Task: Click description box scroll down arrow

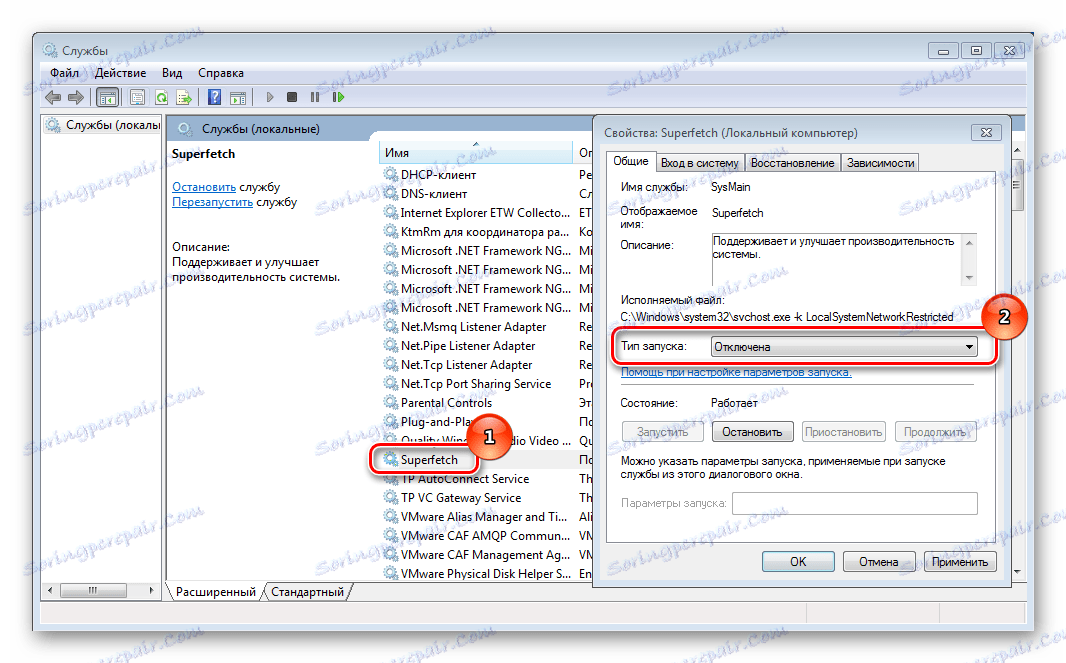Action: (969, 278)
